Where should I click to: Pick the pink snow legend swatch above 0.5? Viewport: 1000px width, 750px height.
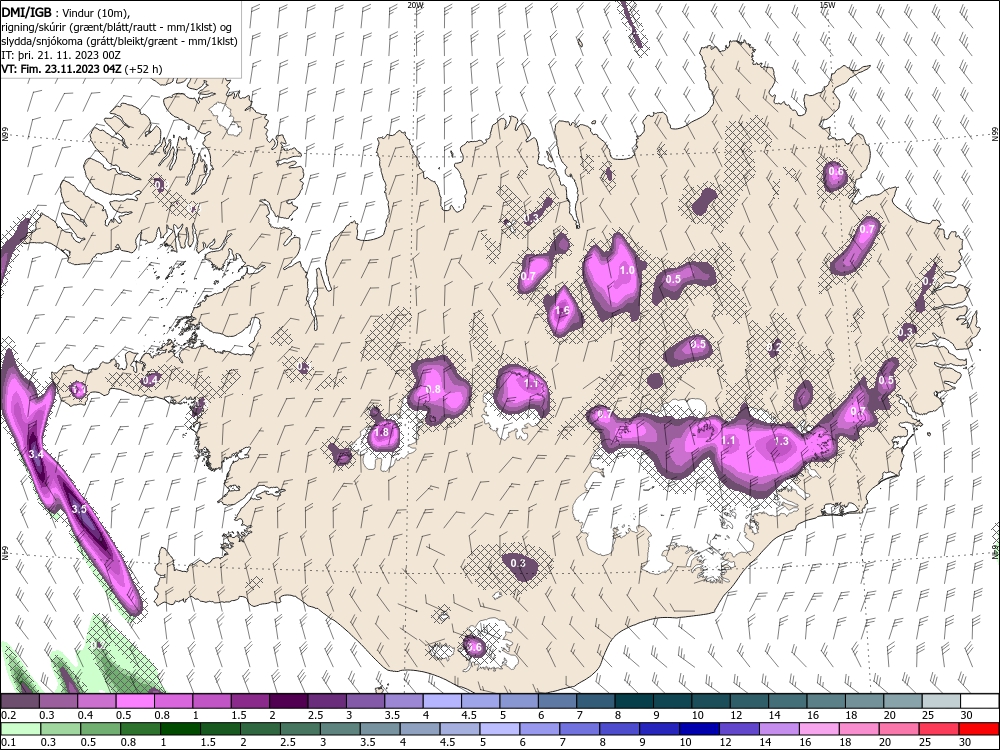coord(135,702)
